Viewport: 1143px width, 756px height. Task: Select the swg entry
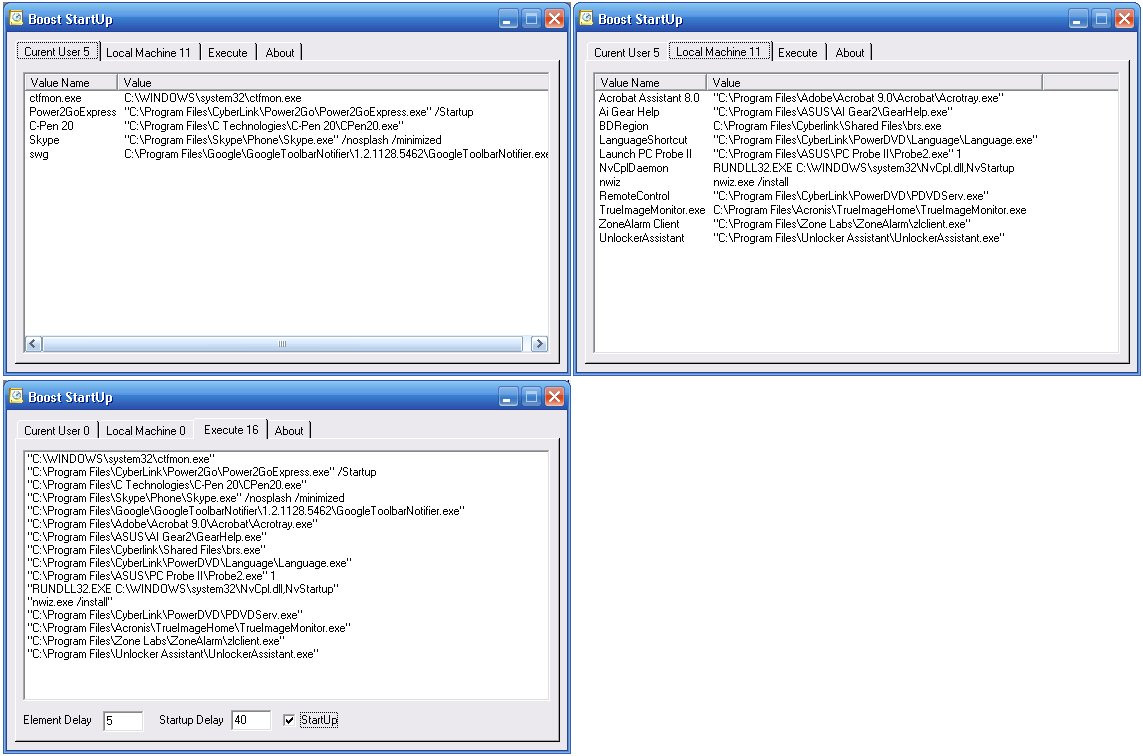coord(286,154)
